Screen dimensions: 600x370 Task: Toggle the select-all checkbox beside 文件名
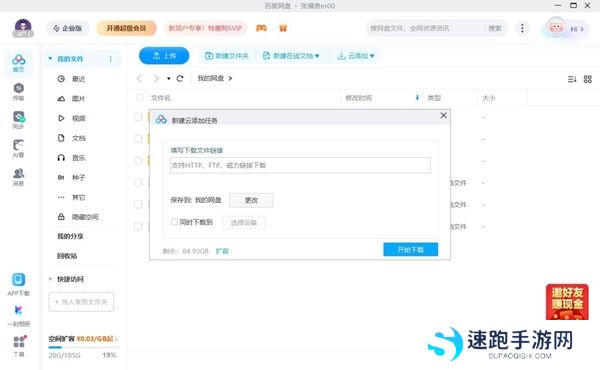pyautogui.click(x=140, y=98)
